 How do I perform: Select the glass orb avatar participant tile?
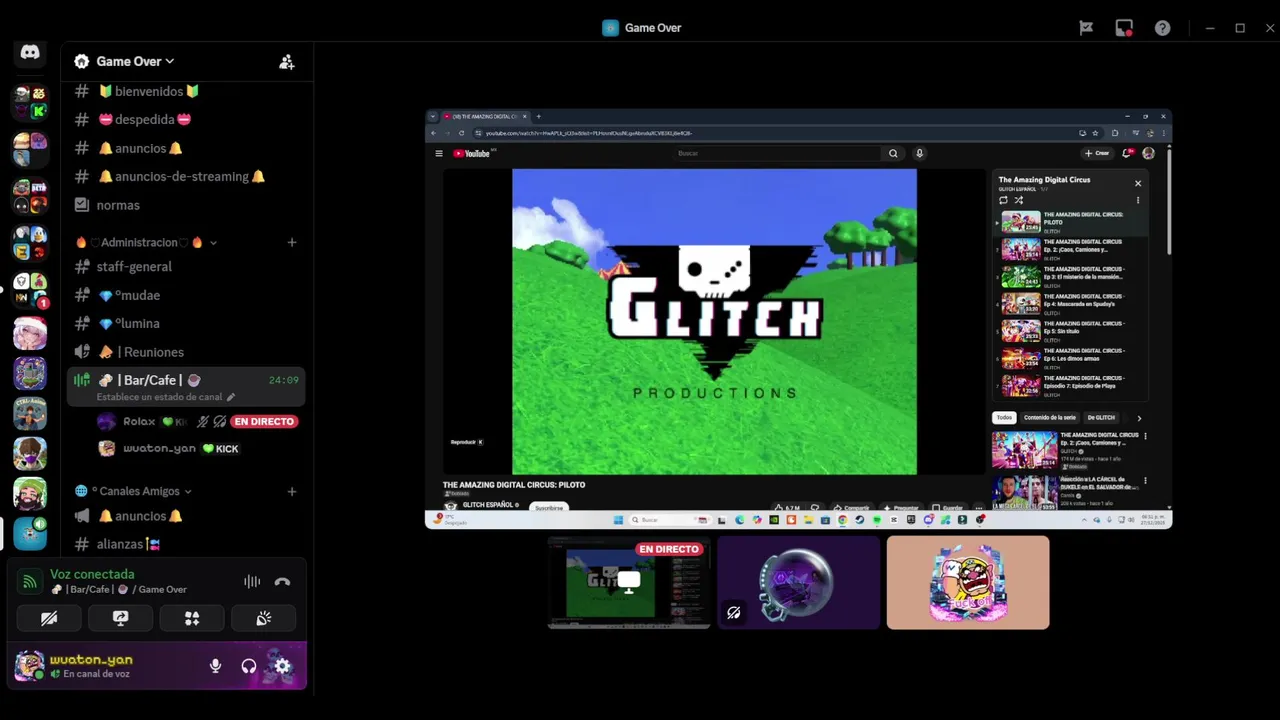click(x=798, y=582)
